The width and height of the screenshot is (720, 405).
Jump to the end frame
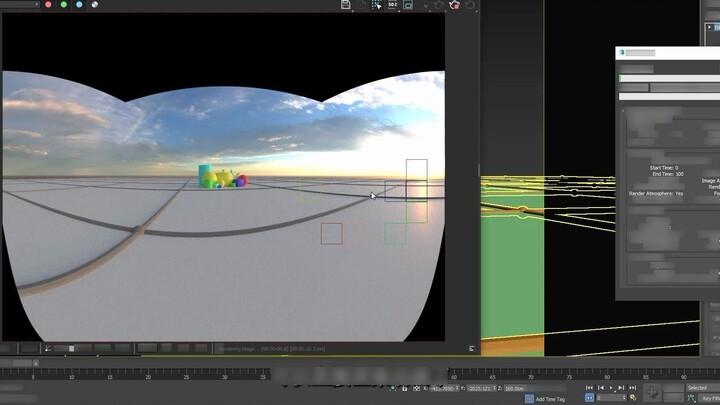pos(632,387)
